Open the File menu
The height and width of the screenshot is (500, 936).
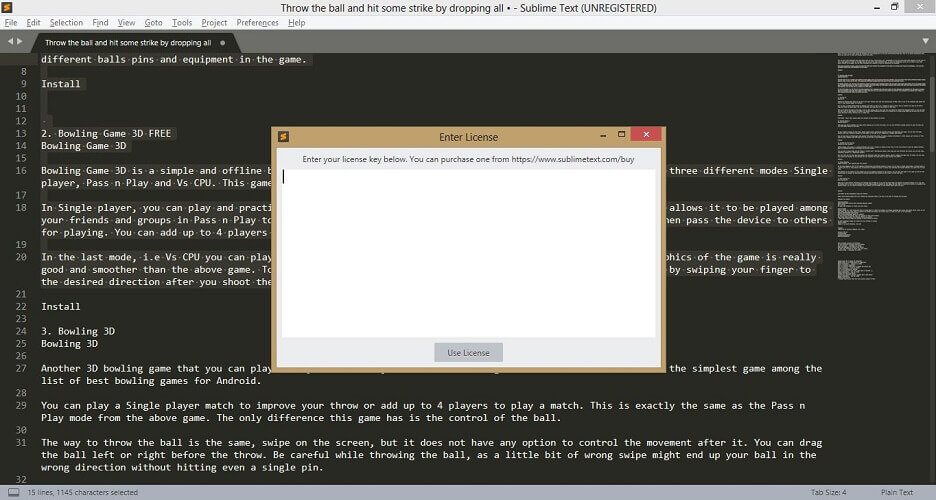(11, 23)
